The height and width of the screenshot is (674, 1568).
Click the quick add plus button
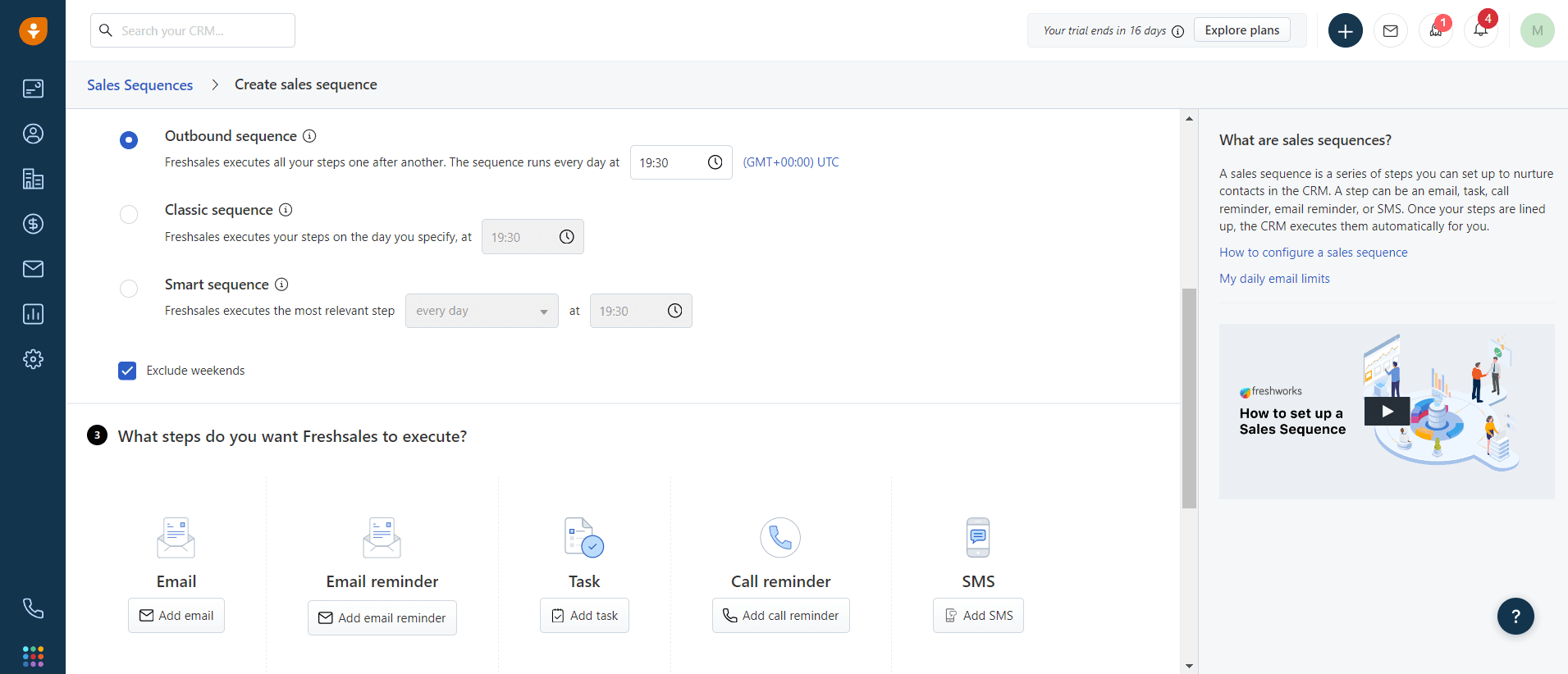pos(1346,31)
